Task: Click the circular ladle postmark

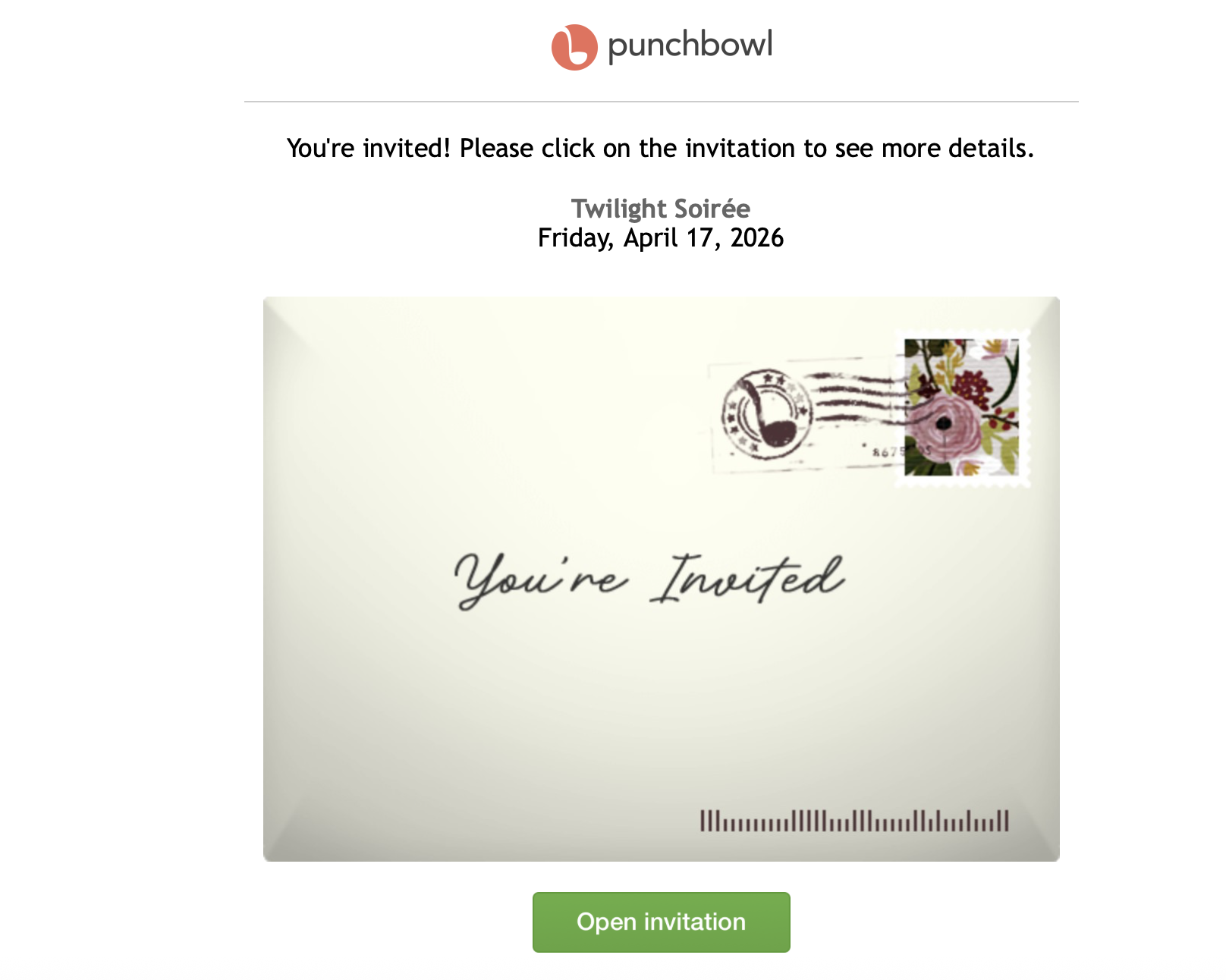Action: pyautogui.click(x=767, y=415)
